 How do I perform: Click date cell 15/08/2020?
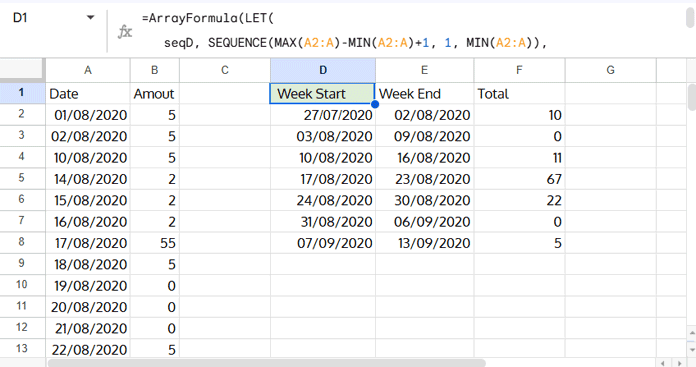pos(88,200)
